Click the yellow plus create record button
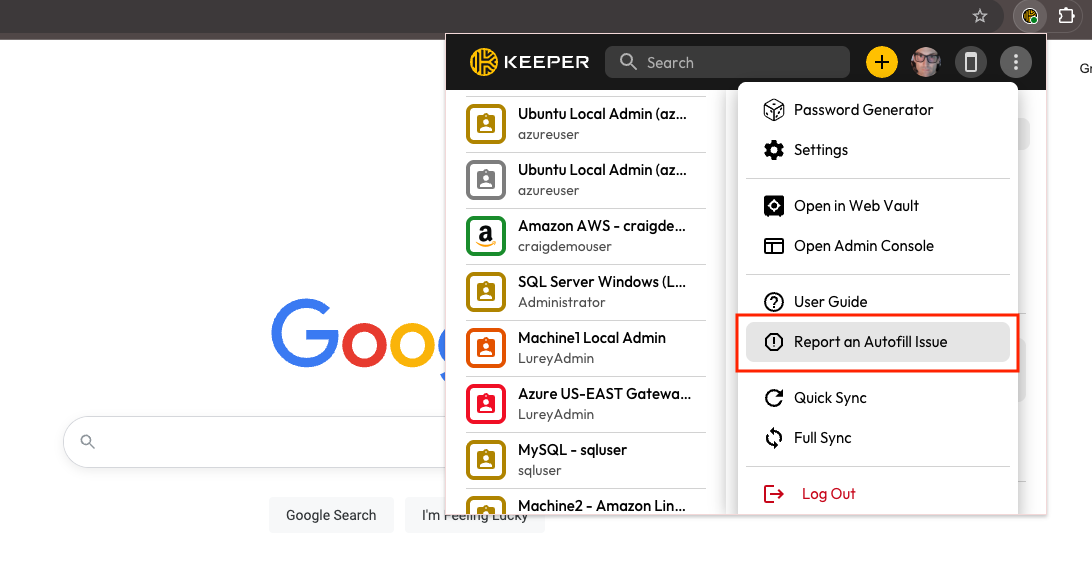This screenshot has height=575, width=1092. 881,63
